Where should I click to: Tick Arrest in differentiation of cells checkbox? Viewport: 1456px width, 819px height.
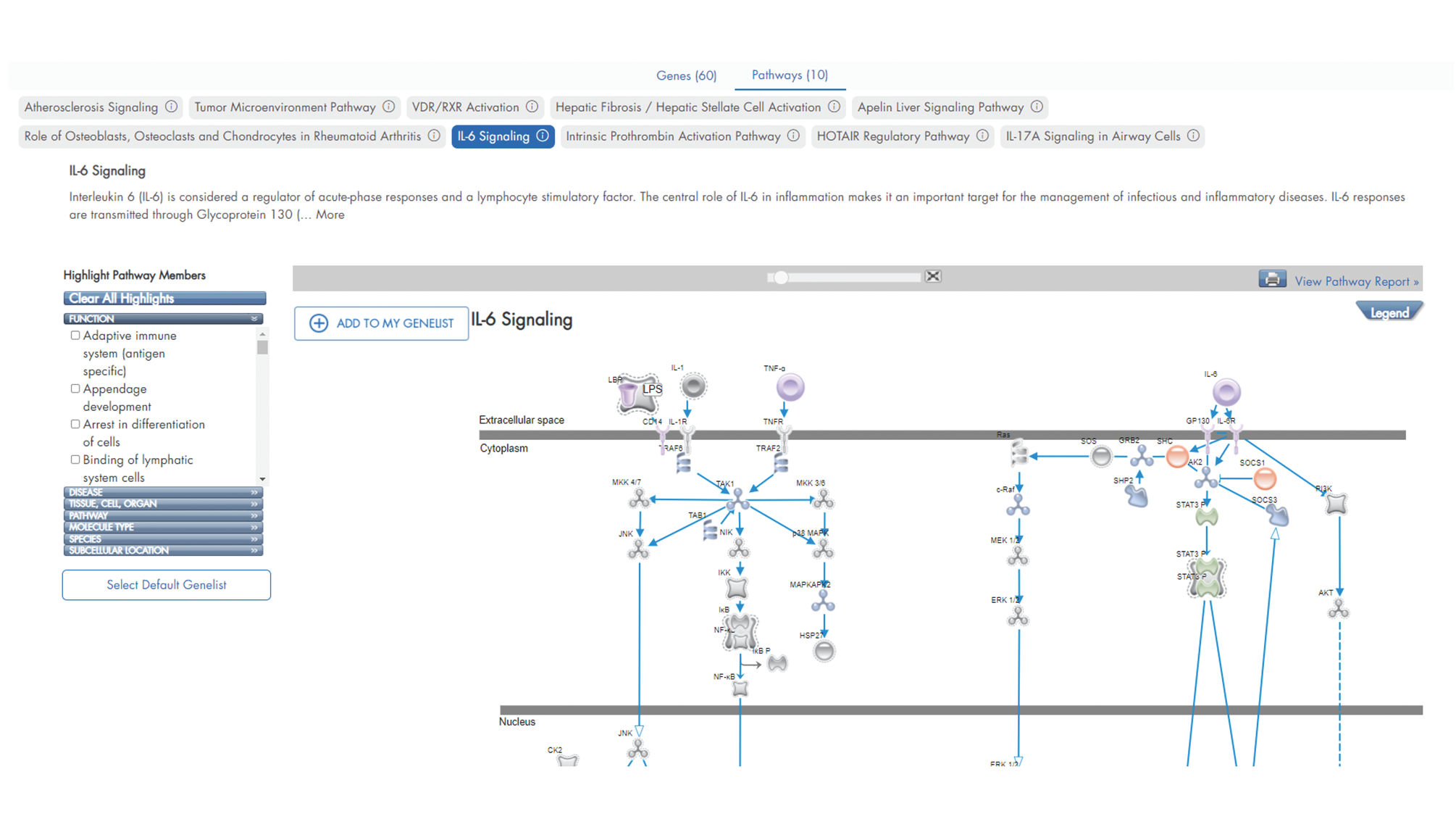tap(75, 425)
